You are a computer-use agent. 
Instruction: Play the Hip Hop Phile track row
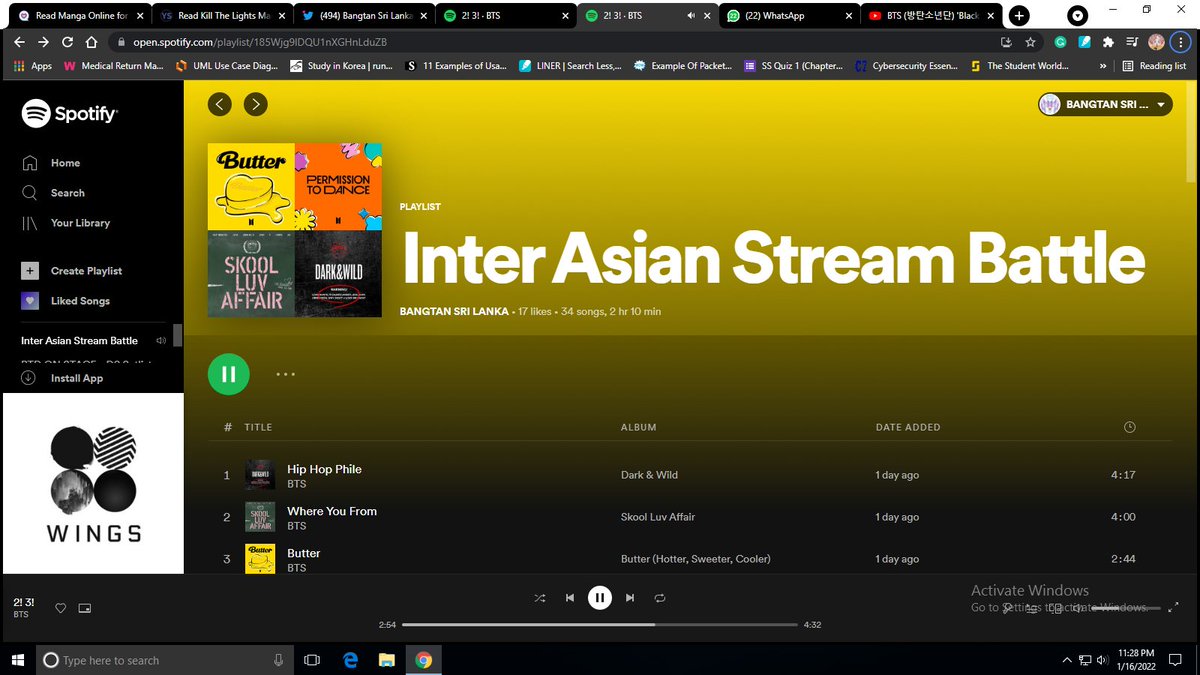pyautogui.click(x=690, y=475)
